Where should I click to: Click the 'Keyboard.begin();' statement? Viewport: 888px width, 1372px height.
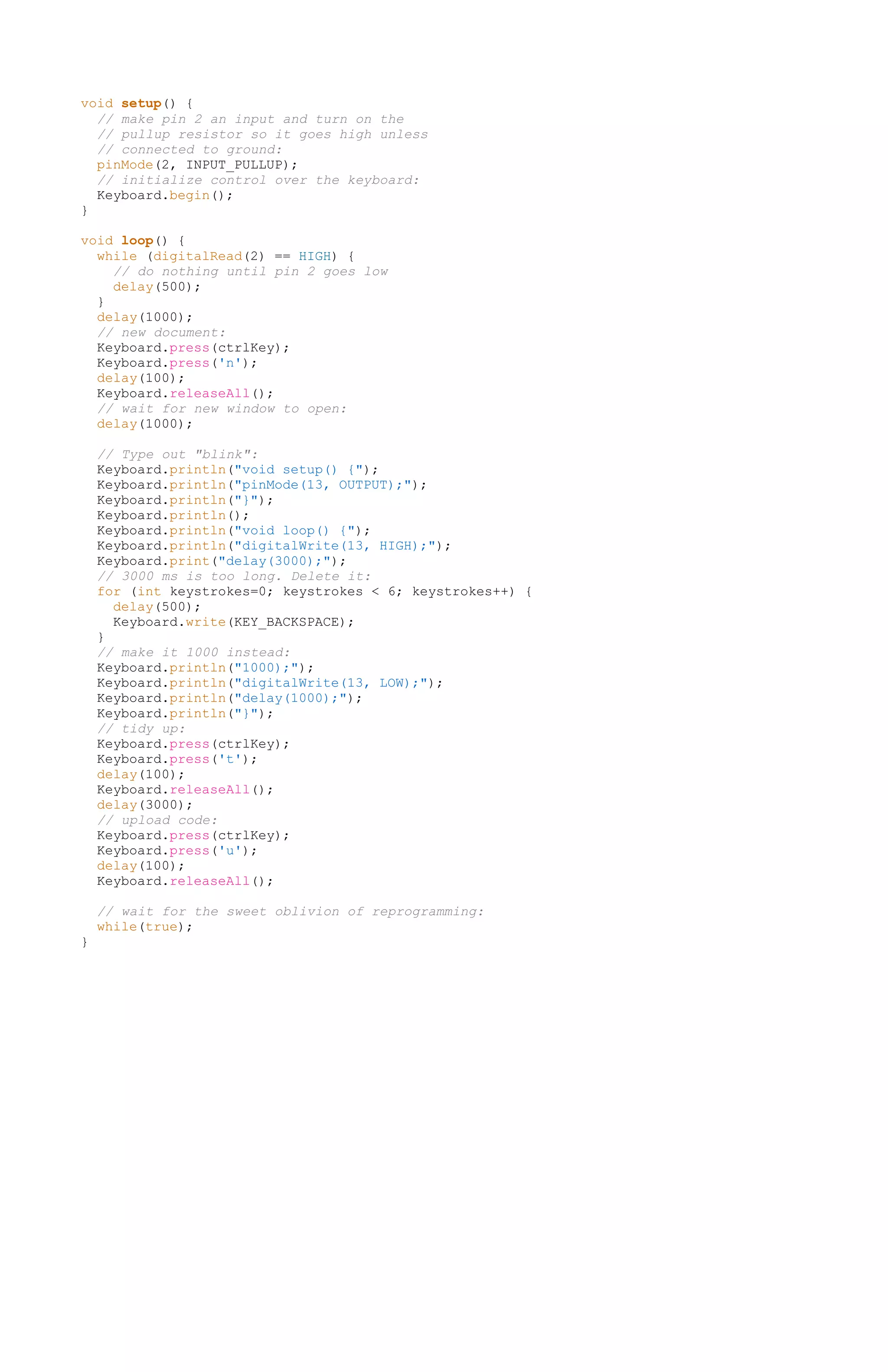tap(165, 196)
